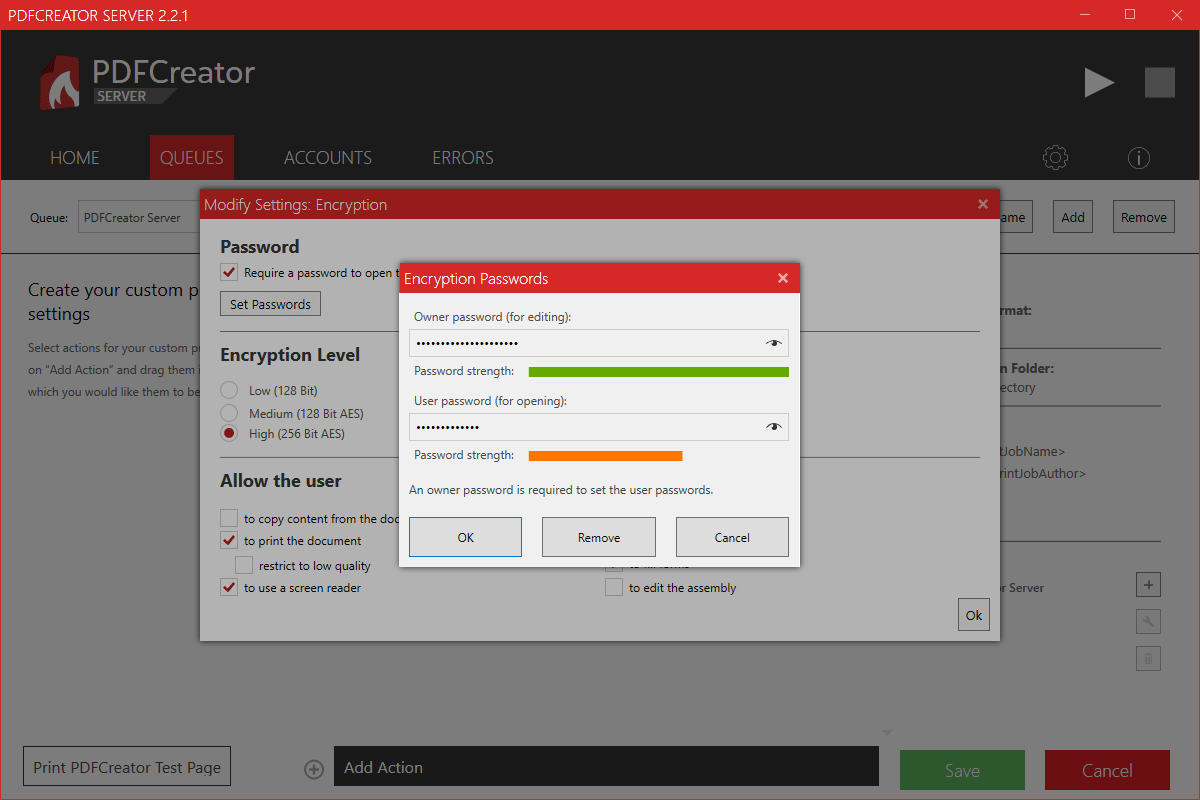Image resolution: width=1200 pixels, height=800 pixels.
Task: Click the Print PDFCreator Test Page button
Action: tap(127, 768)
